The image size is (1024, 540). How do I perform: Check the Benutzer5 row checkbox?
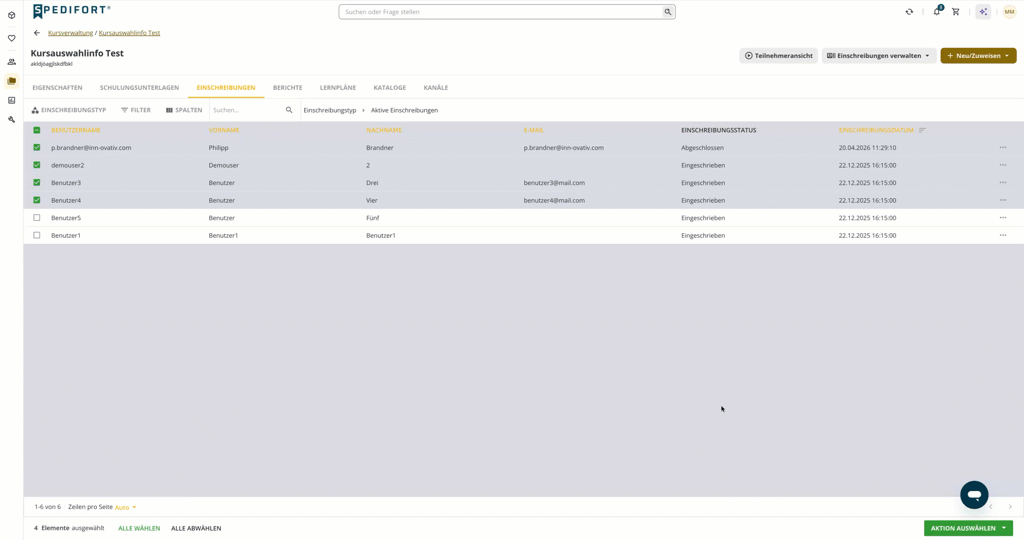click(37, 217)
